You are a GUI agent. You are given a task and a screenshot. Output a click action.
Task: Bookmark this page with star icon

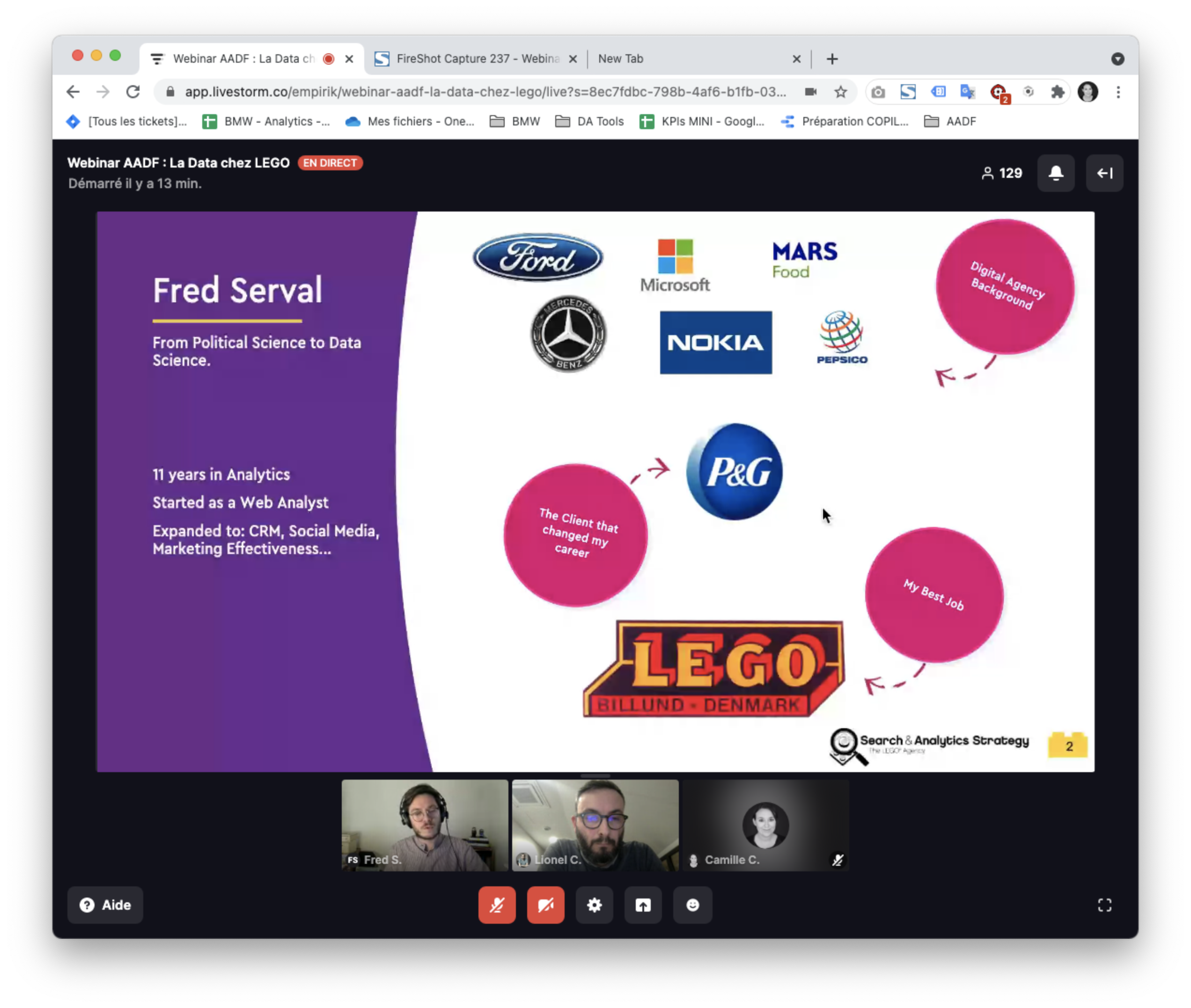(x=840, y=92)
